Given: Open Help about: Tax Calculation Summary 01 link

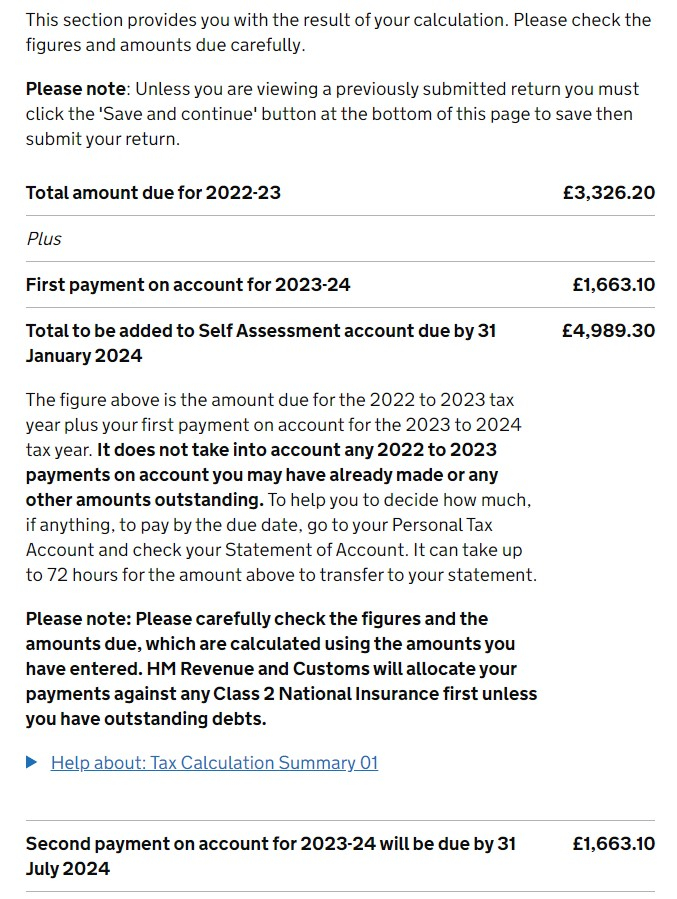Looking at the screenshot, I should click(x=214, y=763).
